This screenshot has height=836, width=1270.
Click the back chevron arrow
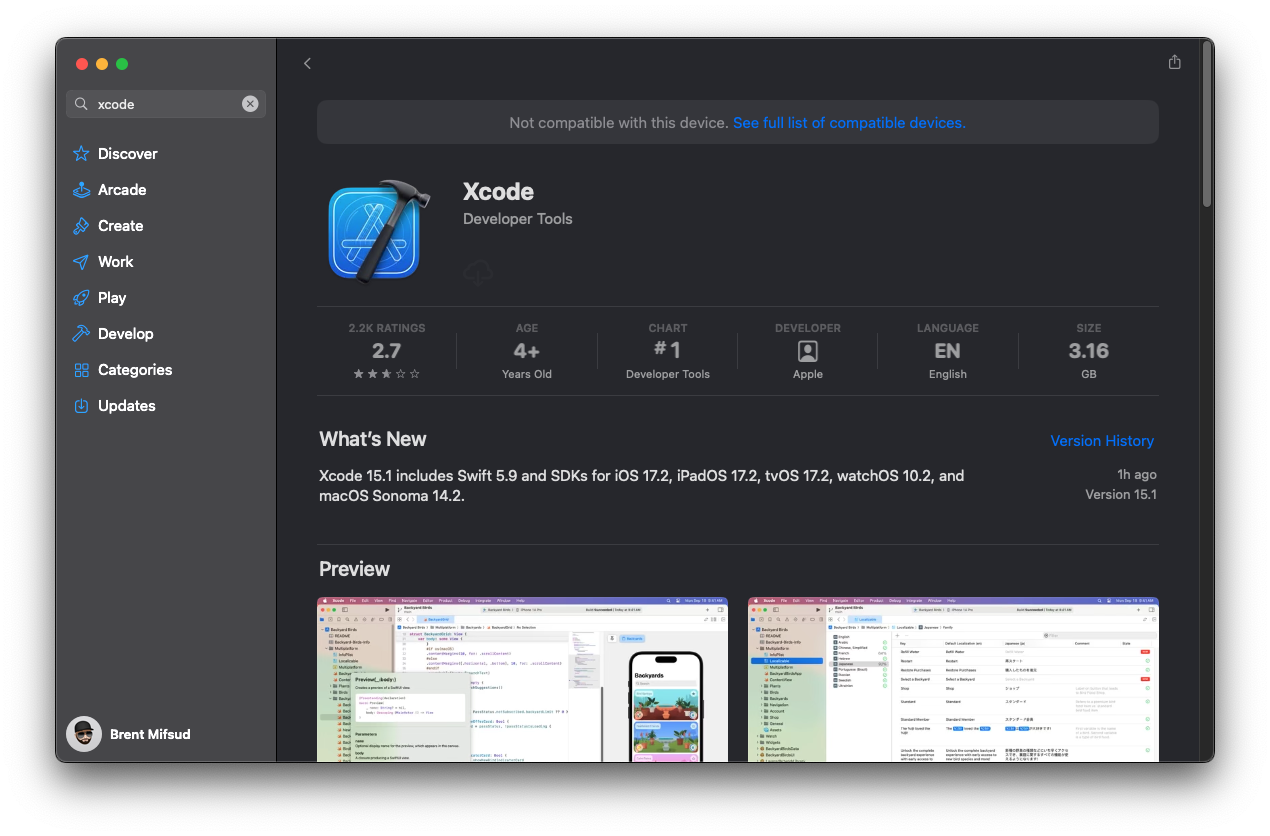coord(307,63)
